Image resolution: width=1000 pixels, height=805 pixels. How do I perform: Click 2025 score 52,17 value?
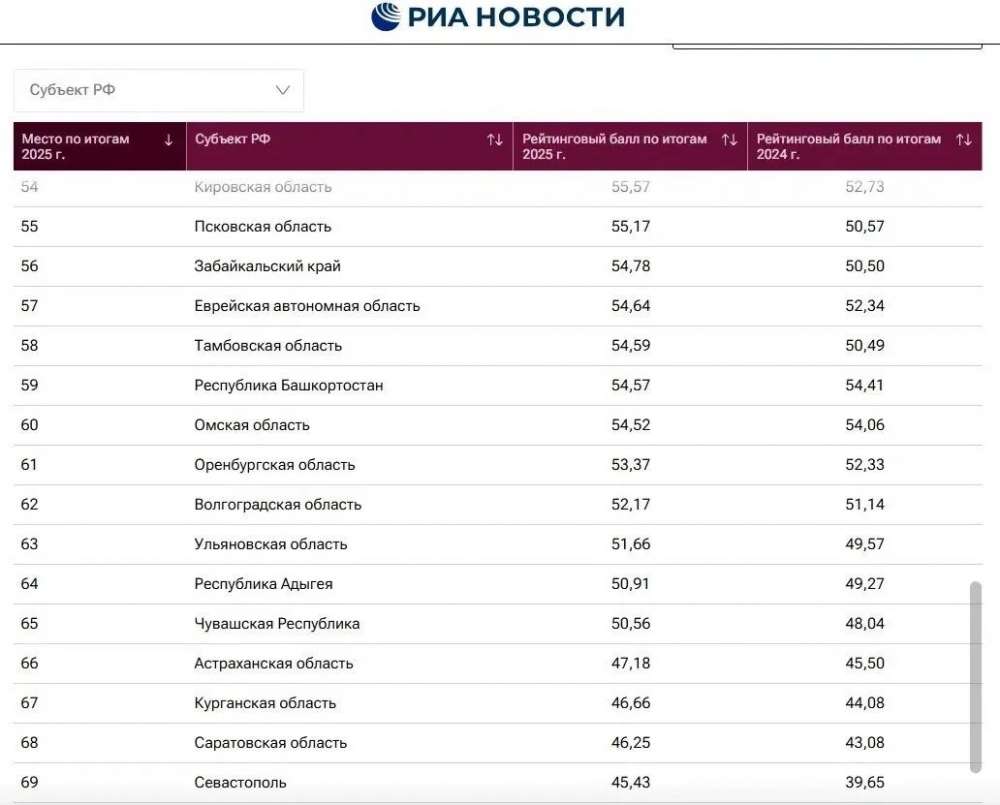[x=631, y=505]
